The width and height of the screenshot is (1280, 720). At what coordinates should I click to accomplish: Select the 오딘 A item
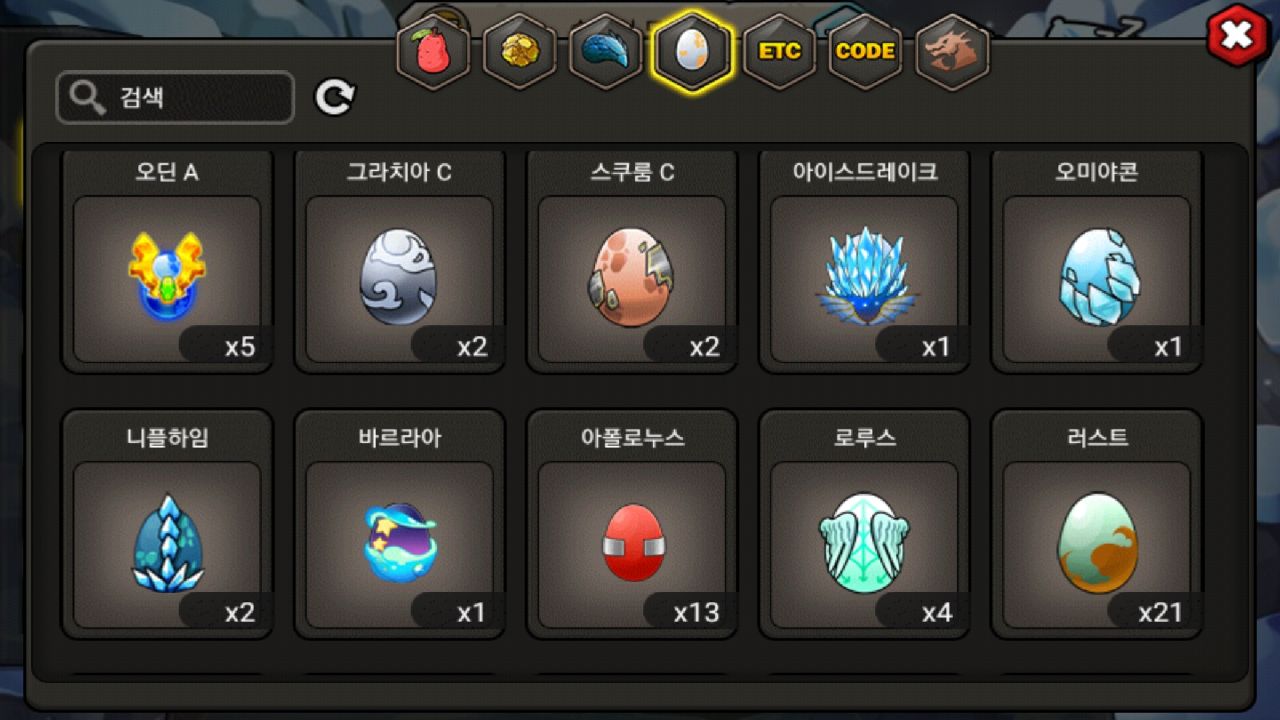point(167,262)
